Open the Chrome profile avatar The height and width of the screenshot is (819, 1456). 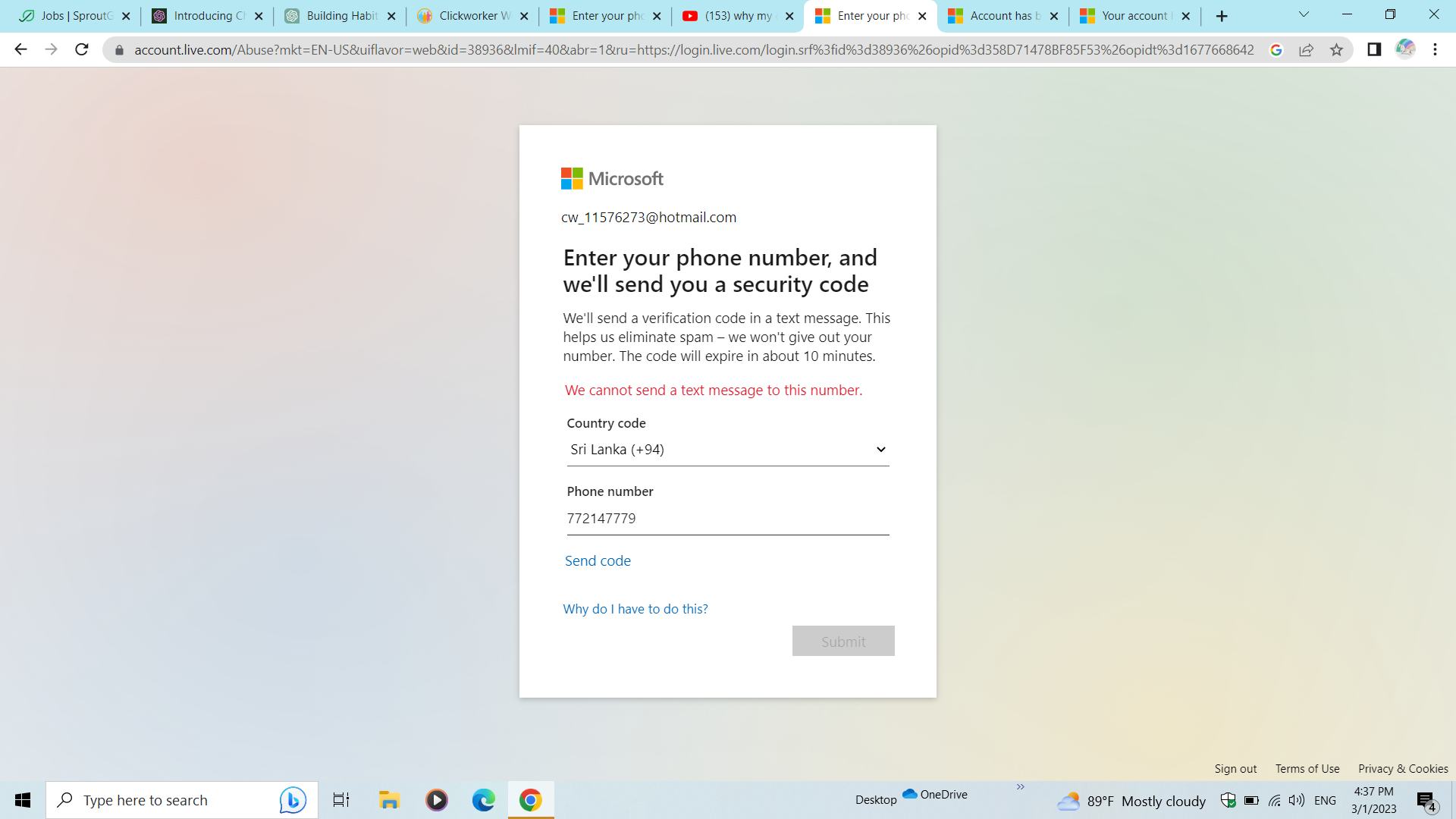(1405, 49)
